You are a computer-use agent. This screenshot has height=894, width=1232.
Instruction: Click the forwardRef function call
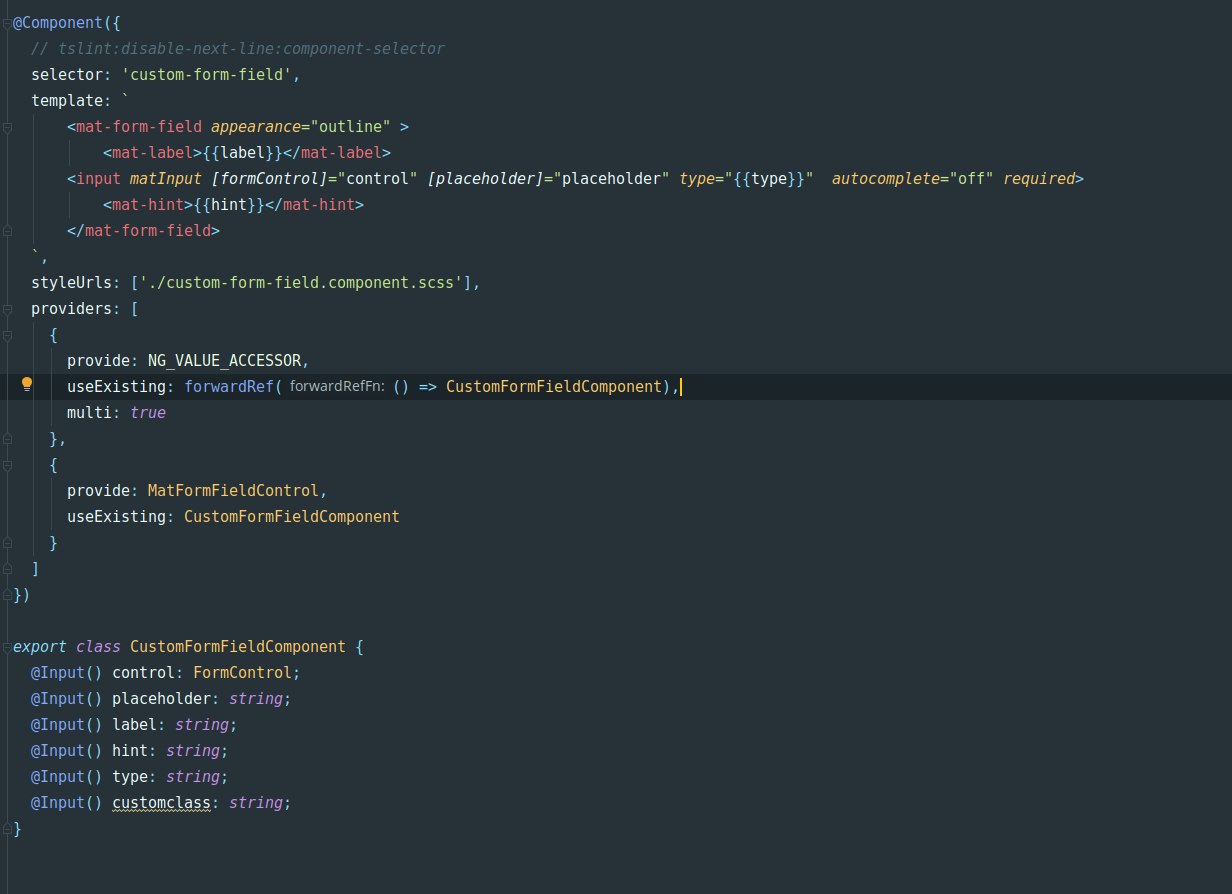[x=229, y=387]
